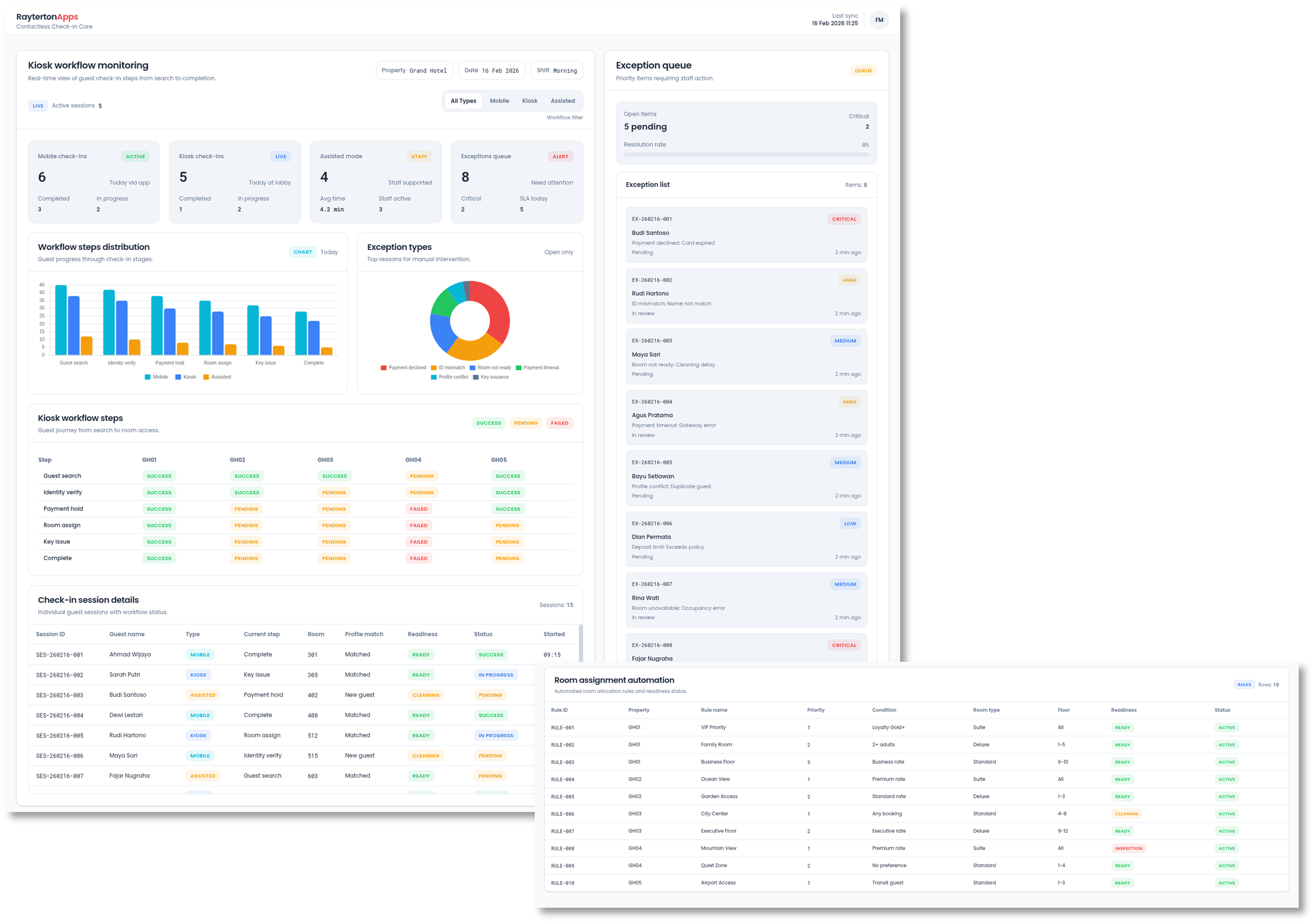The width and height of the screenshot is (1315, 924).
Task: Click the Key issuance legend icon
Action: 476,376
